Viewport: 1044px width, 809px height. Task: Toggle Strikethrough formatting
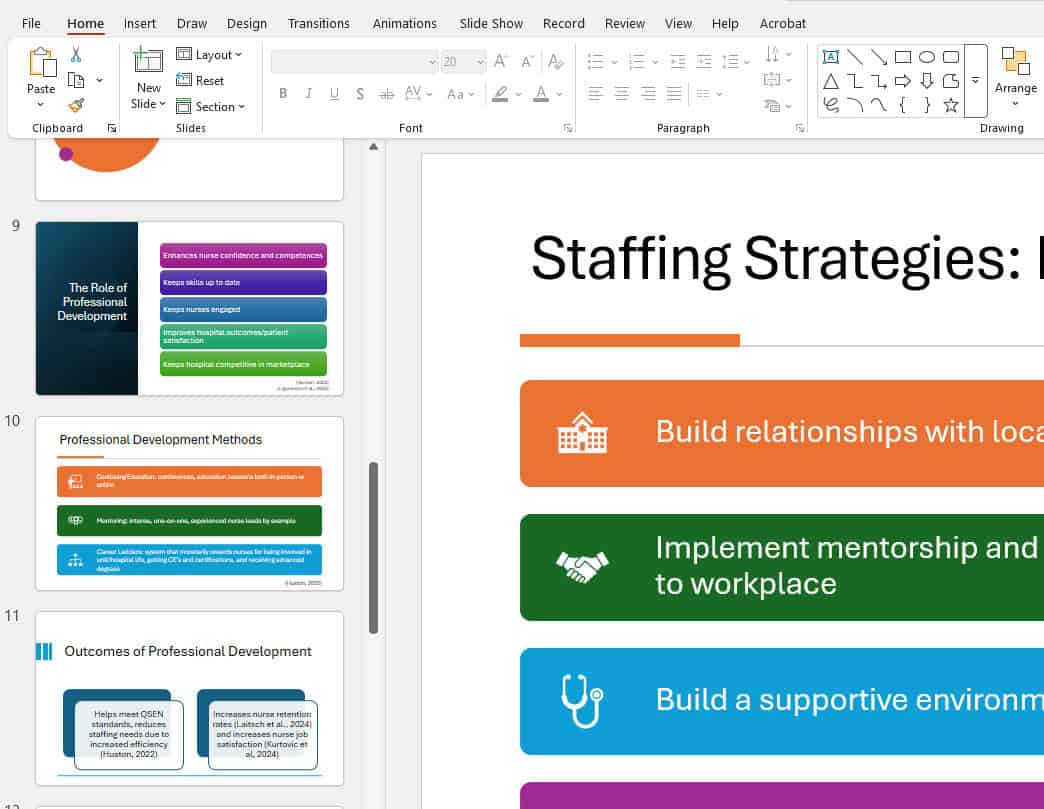coord(386,95)
